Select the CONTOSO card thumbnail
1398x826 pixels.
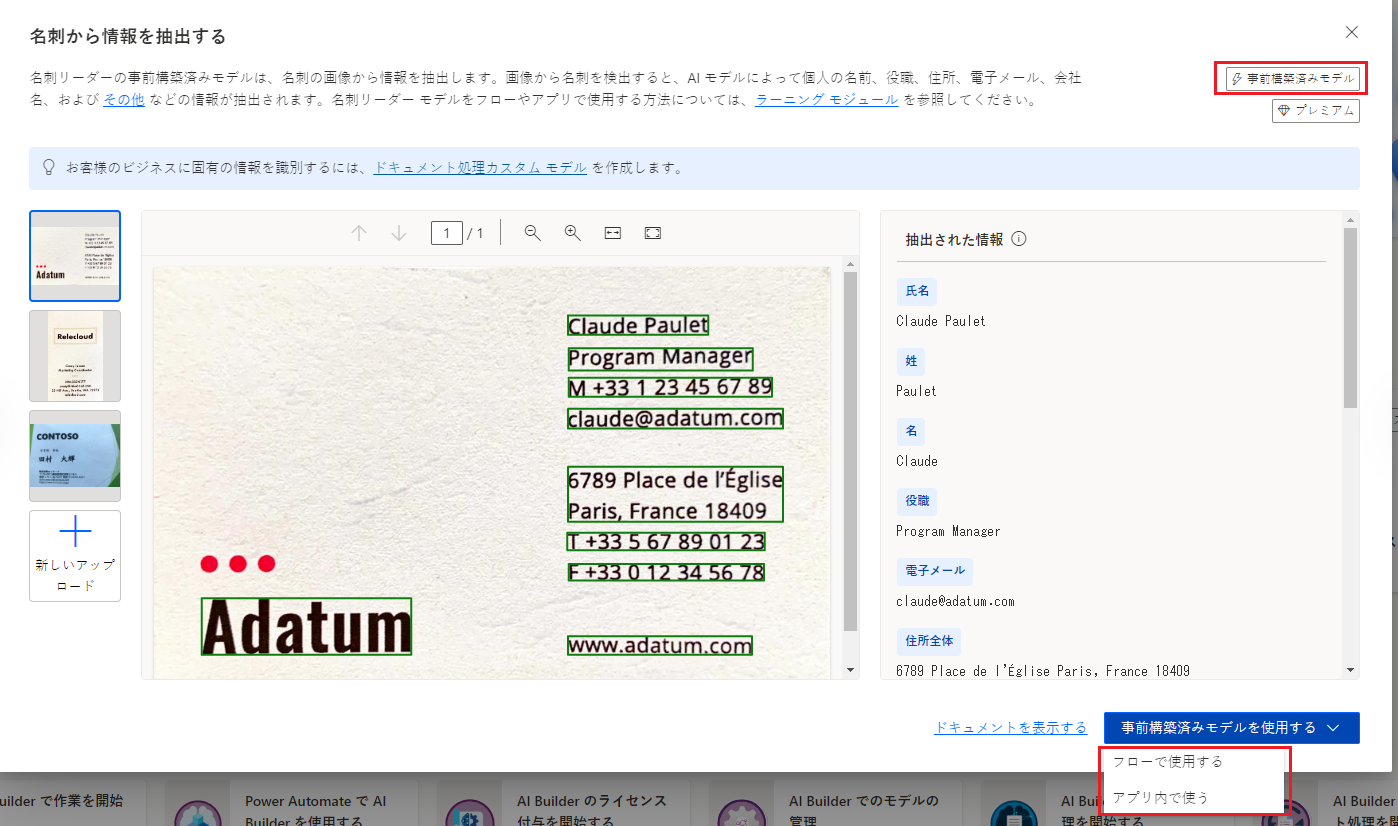(x=75, y=456)
